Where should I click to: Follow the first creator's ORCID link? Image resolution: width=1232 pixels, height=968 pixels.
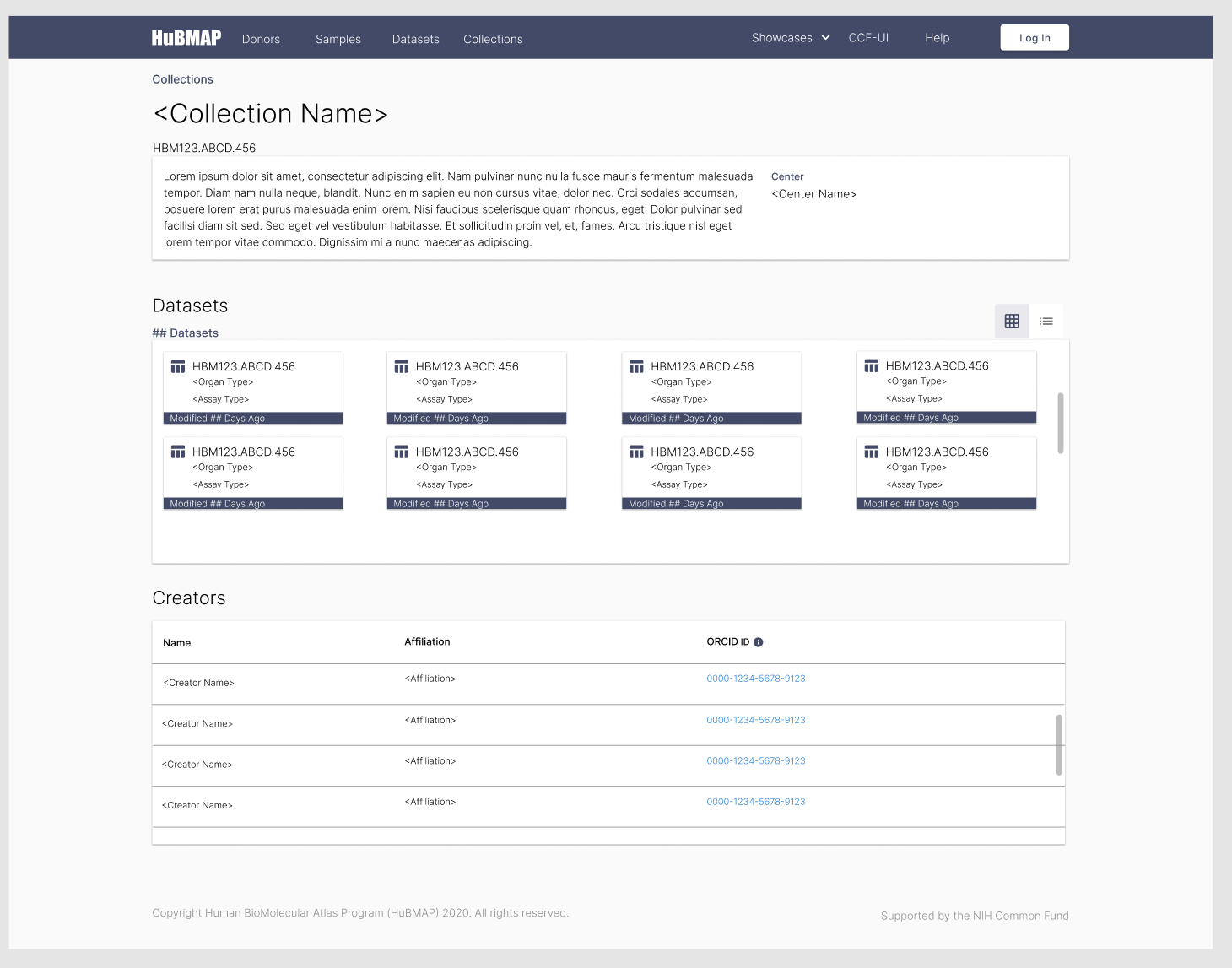pos(756,678)
